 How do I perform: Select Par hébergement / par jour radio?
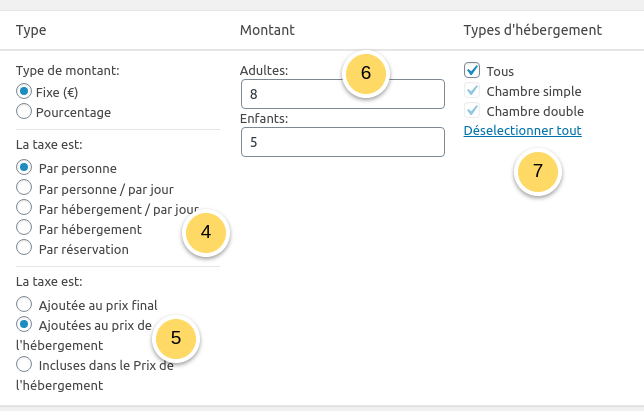(x=25, y=208)
